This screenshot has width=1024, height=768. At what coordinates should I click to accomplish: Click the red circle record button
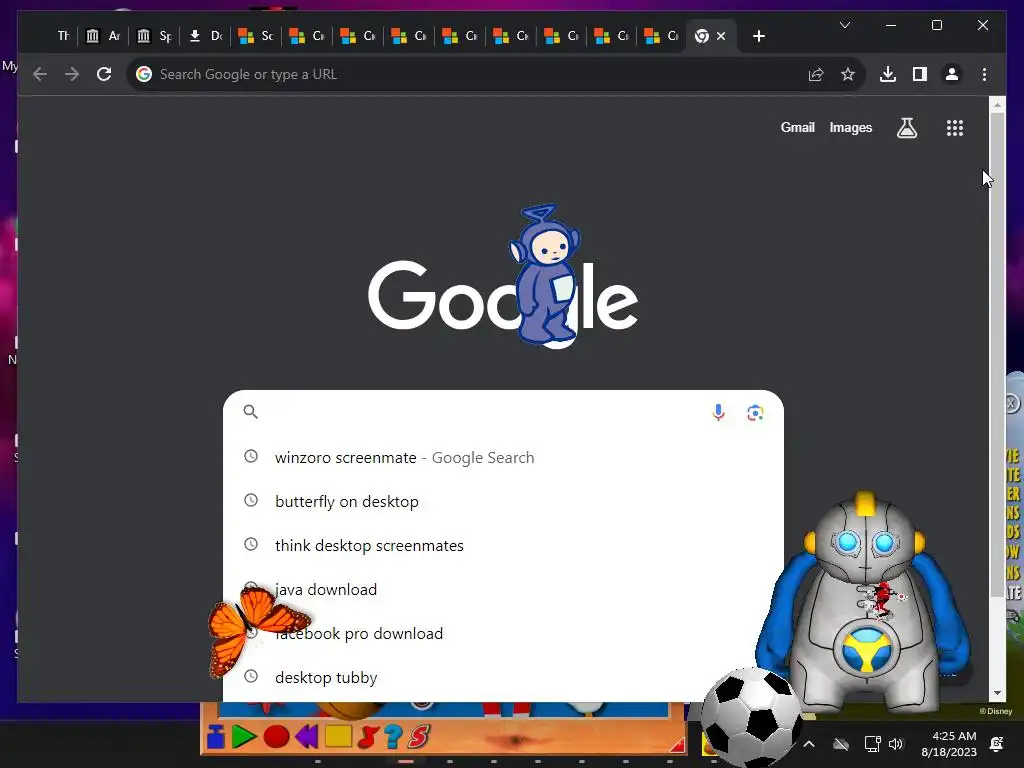[276, 737]
